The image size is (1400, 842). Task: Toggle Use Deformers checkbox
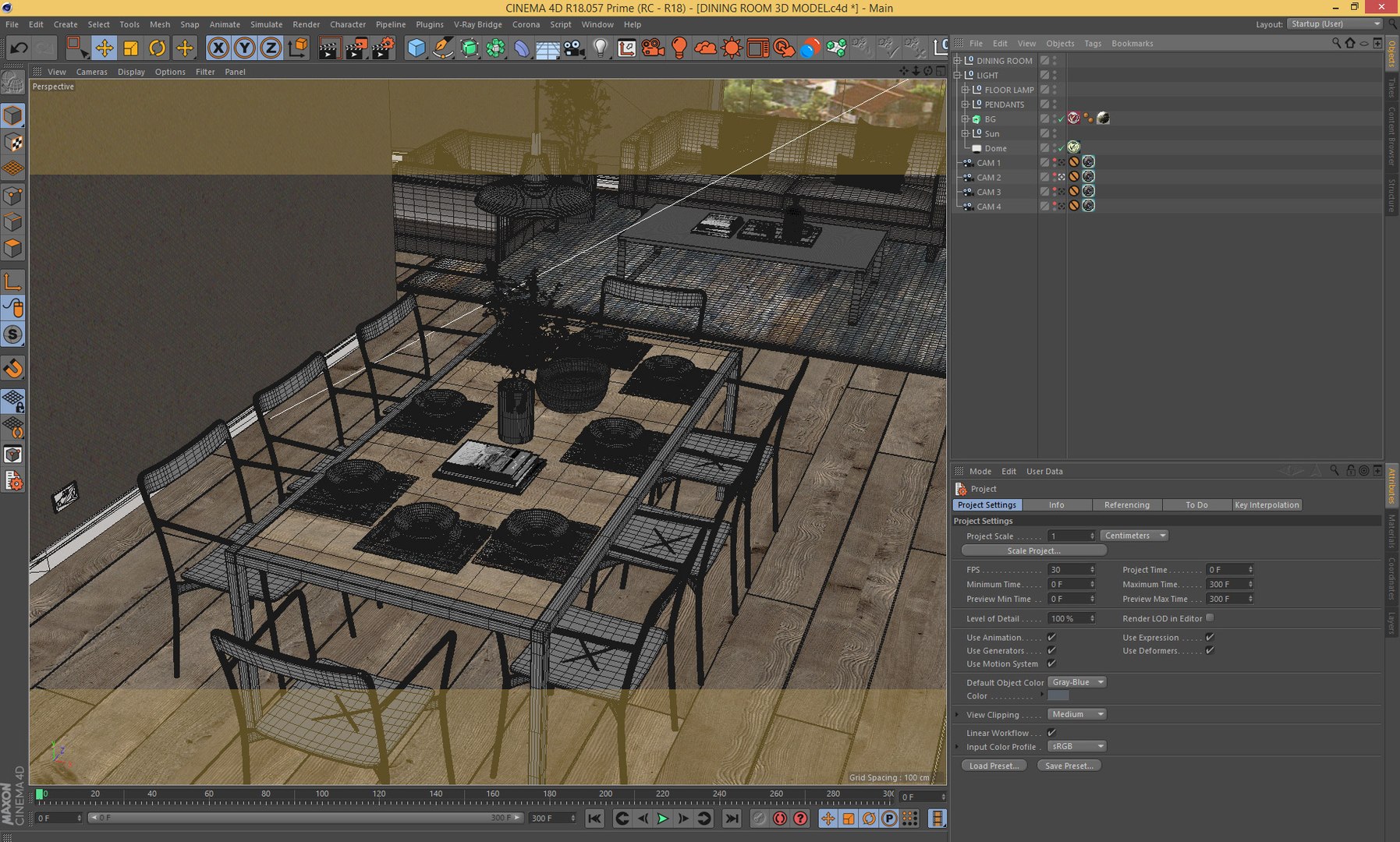click(x=1210, y=650)
